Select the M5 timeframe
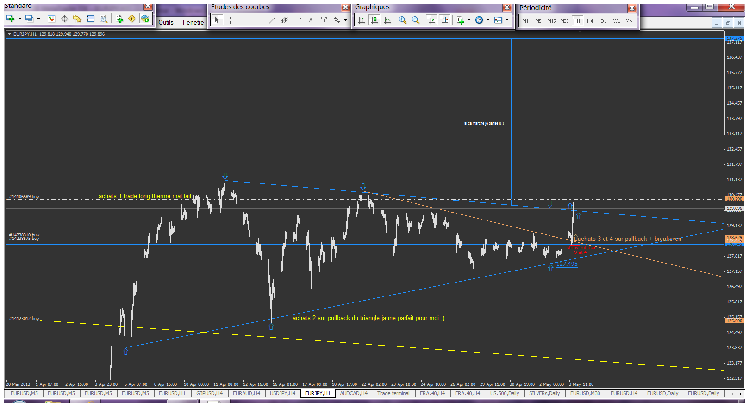 (x=538, y=21)
